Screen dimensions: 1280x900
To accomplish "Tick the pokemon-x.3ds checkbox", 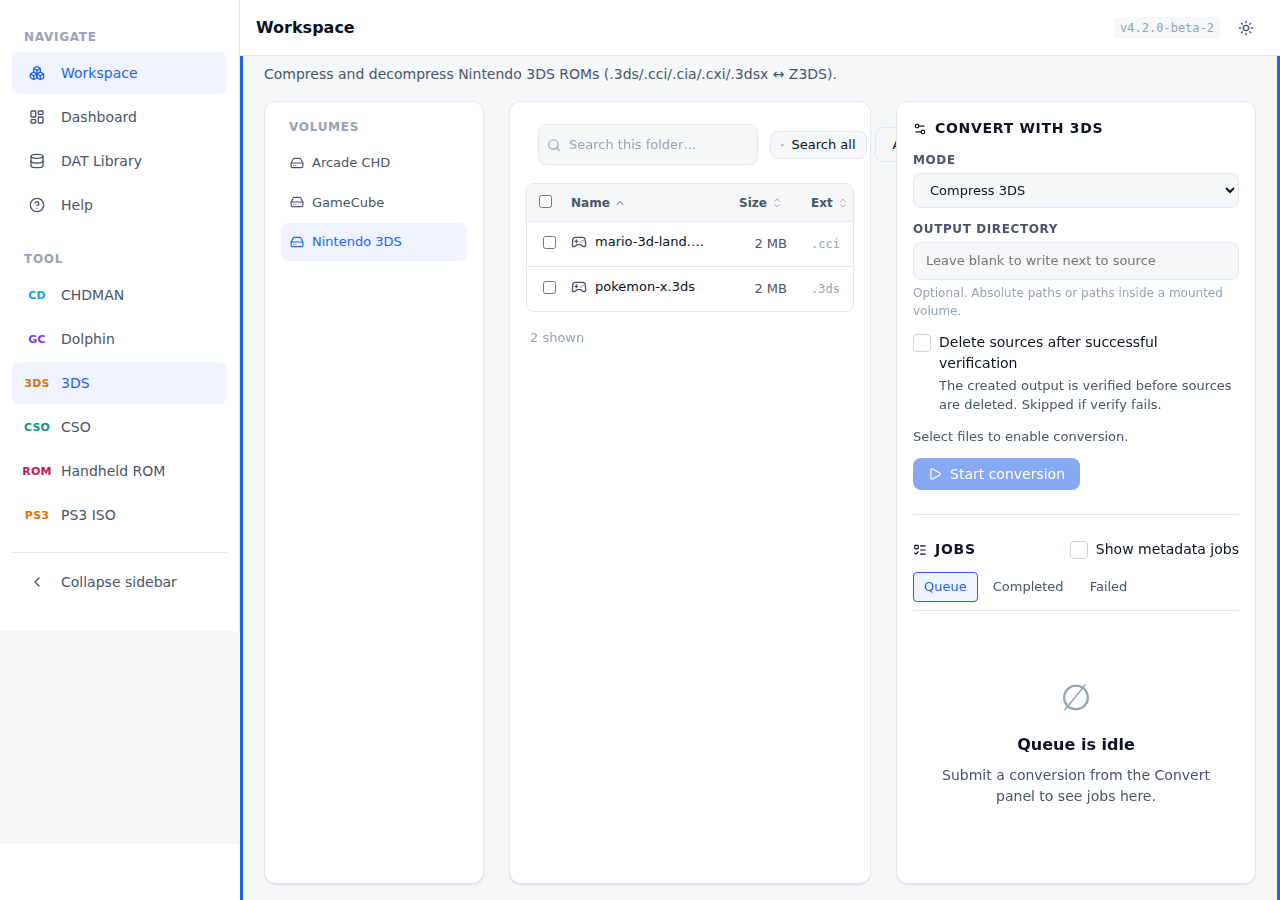I will (549, 288).
